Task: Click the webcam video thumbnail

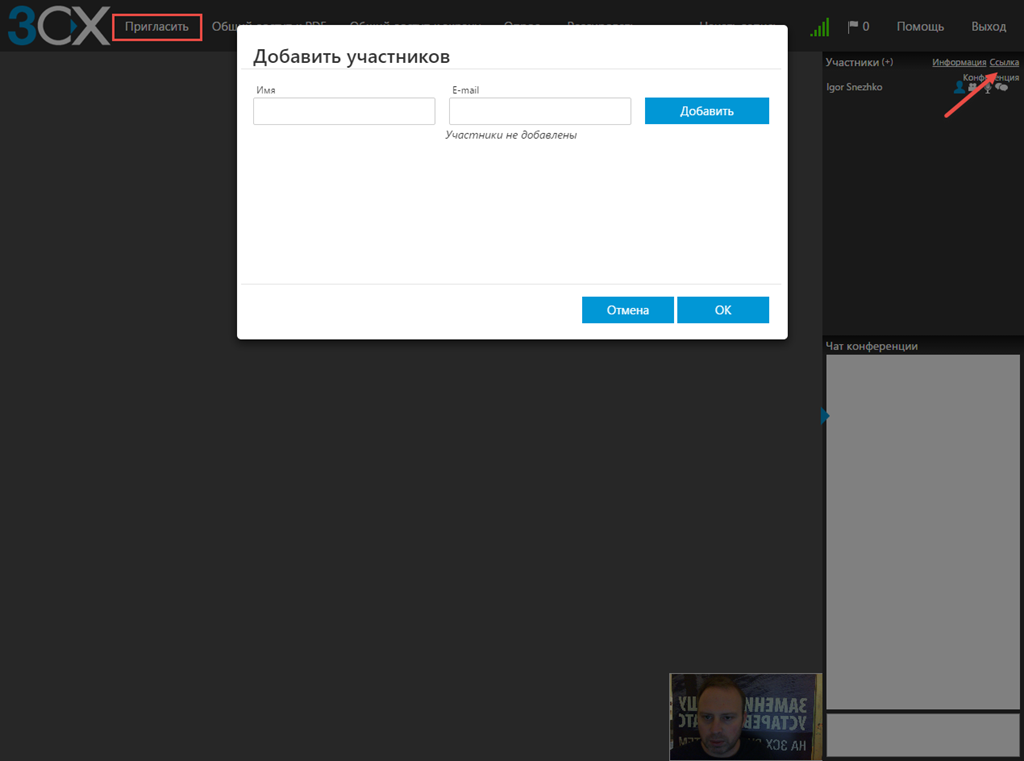Action: point(746,717)
